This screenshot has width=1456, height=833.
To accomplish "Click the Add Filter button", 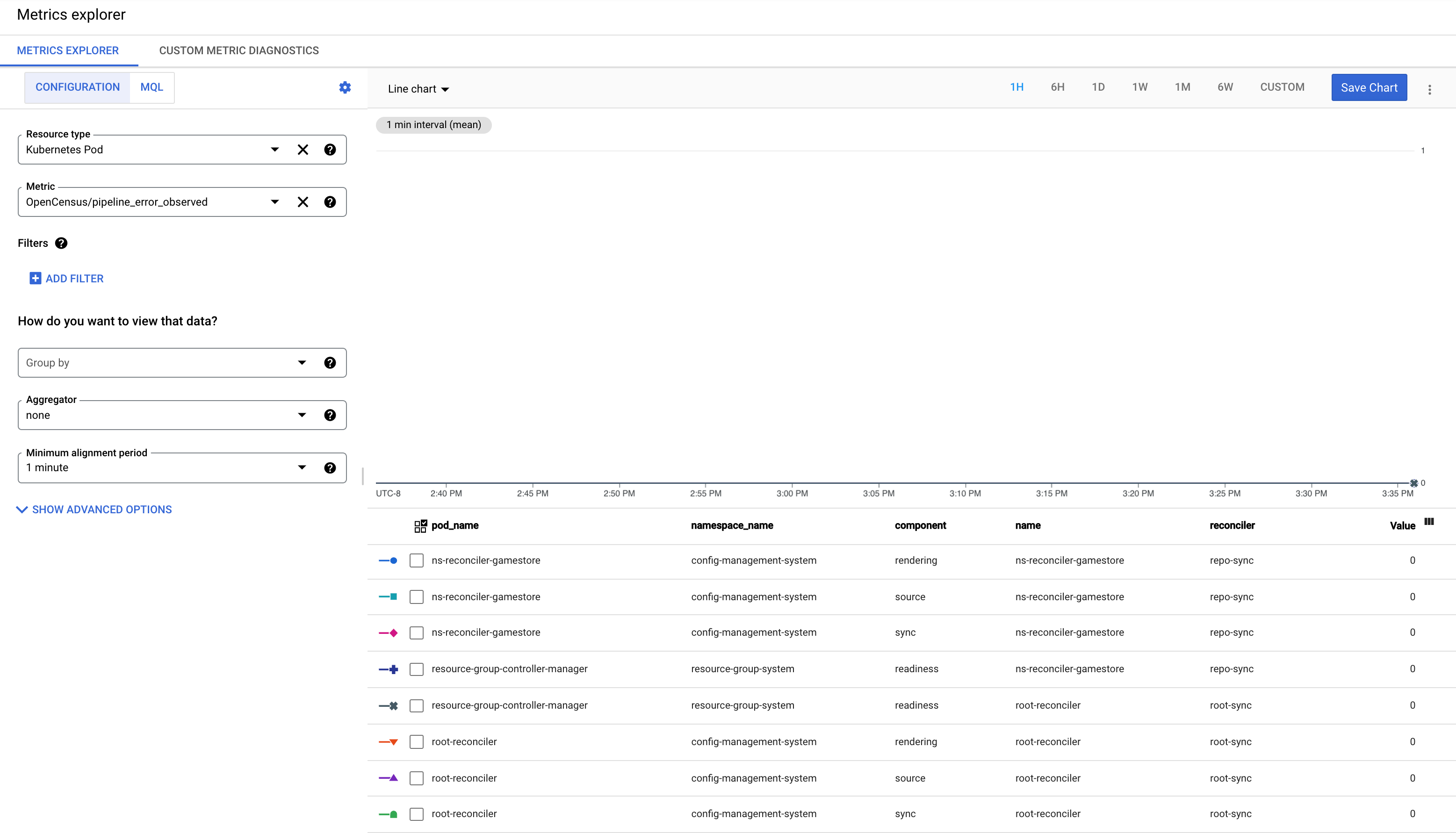I will coord(66,278).
